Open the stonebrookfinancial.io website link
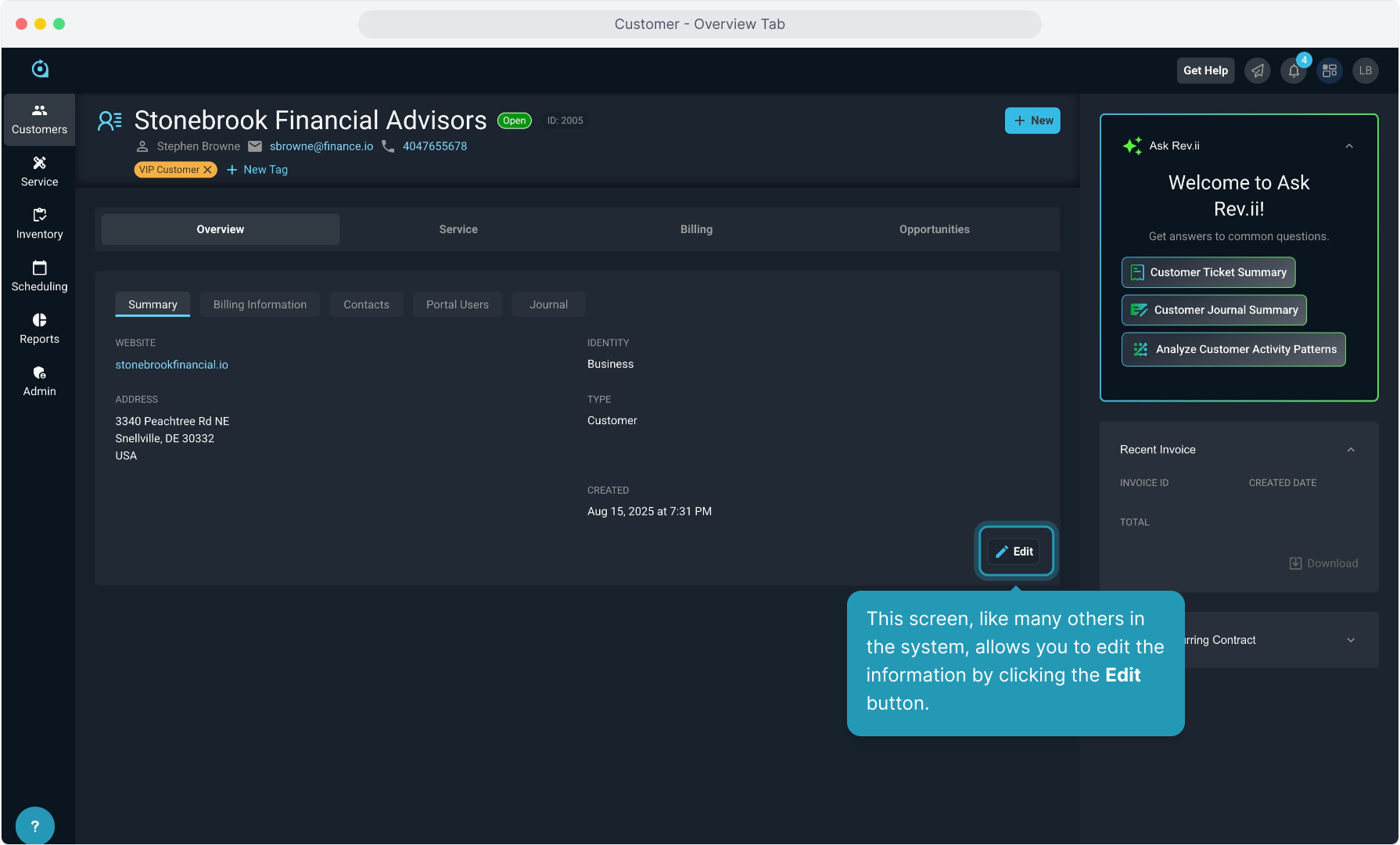Screen dimensions: 1400x845 click(x=172, y=365)
